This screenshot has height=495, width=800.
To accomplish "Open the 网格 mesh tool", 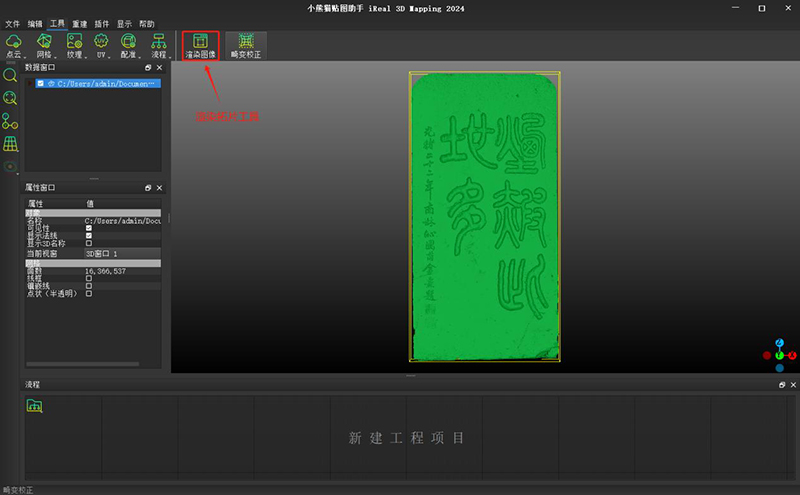I will [x=44, y=45].
